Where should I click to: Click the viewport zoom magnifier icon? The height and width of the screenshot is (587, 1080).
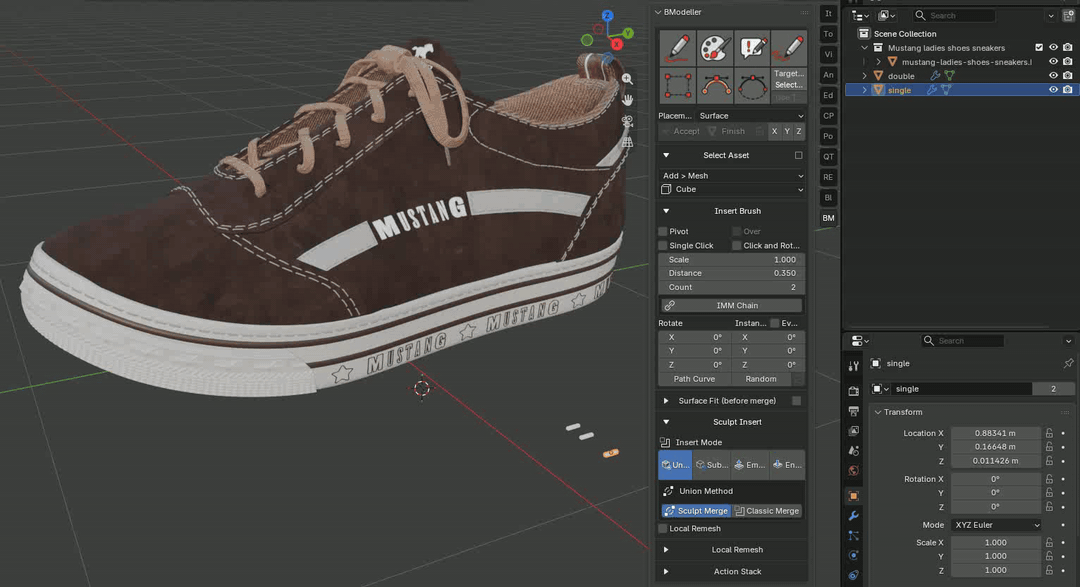[x=627, y=79]
